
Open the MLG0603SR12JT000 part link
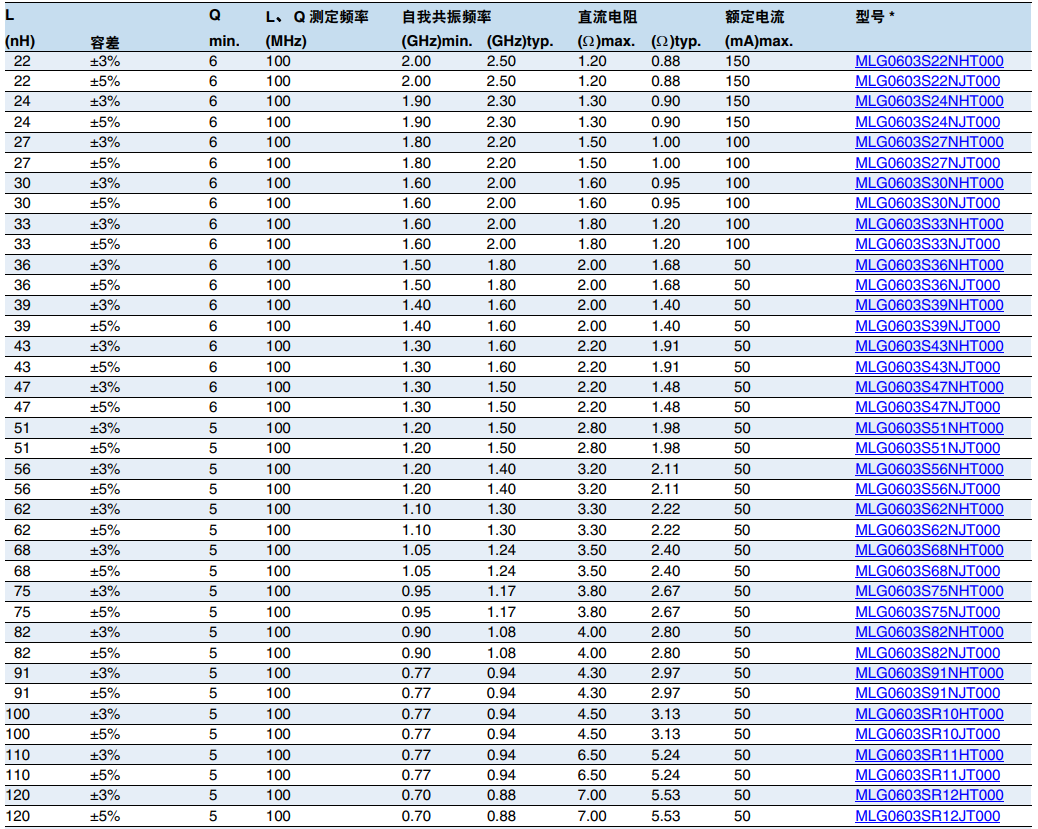[927, 816]
